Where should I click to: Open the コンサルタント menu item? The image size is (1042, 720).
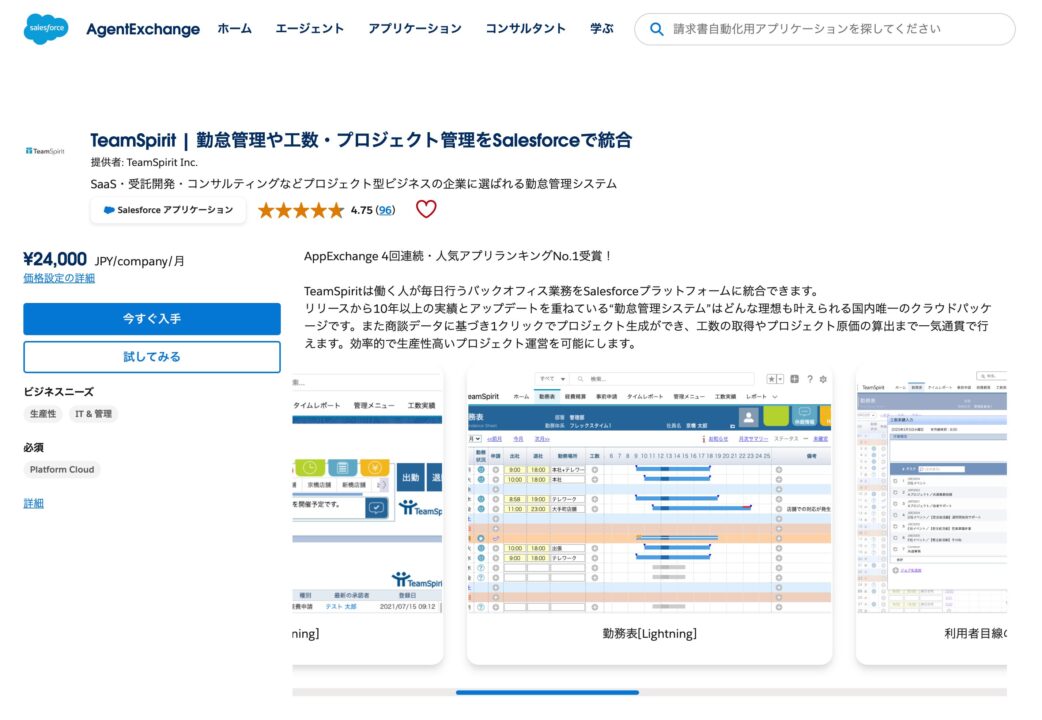525,29
